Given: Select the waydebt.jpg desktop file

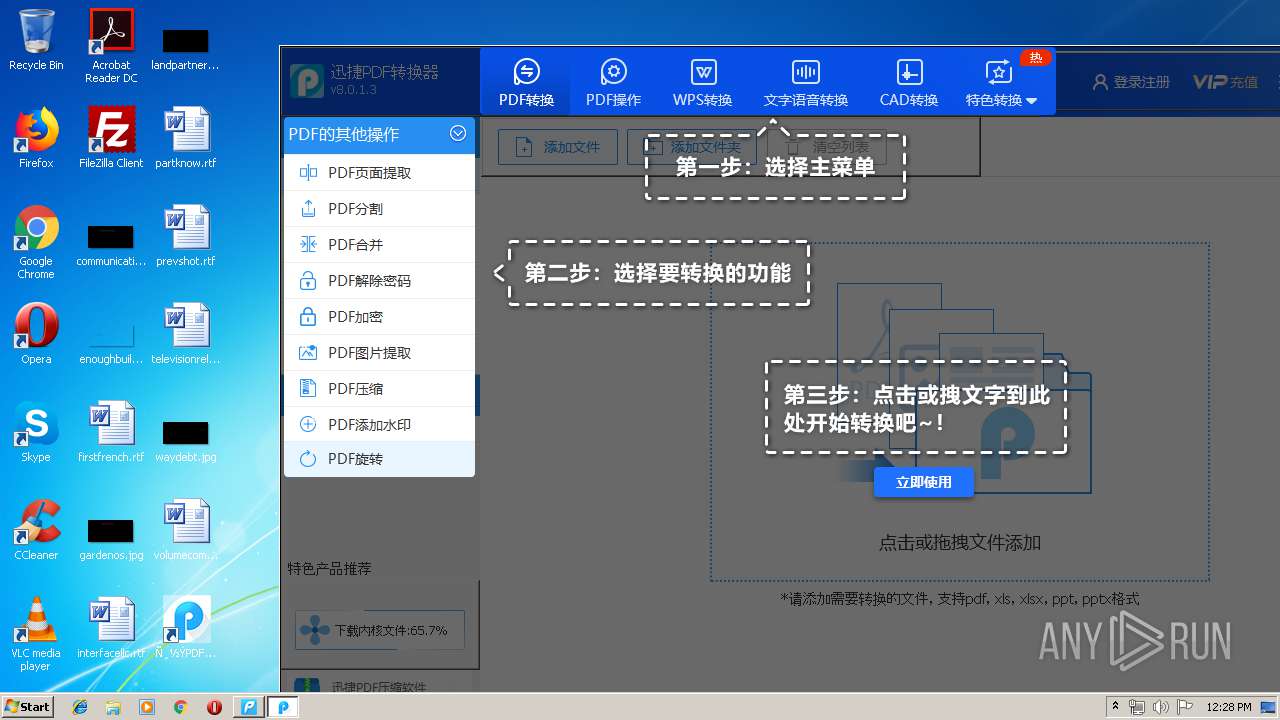Looking at the screenshot, I should 186,440.
